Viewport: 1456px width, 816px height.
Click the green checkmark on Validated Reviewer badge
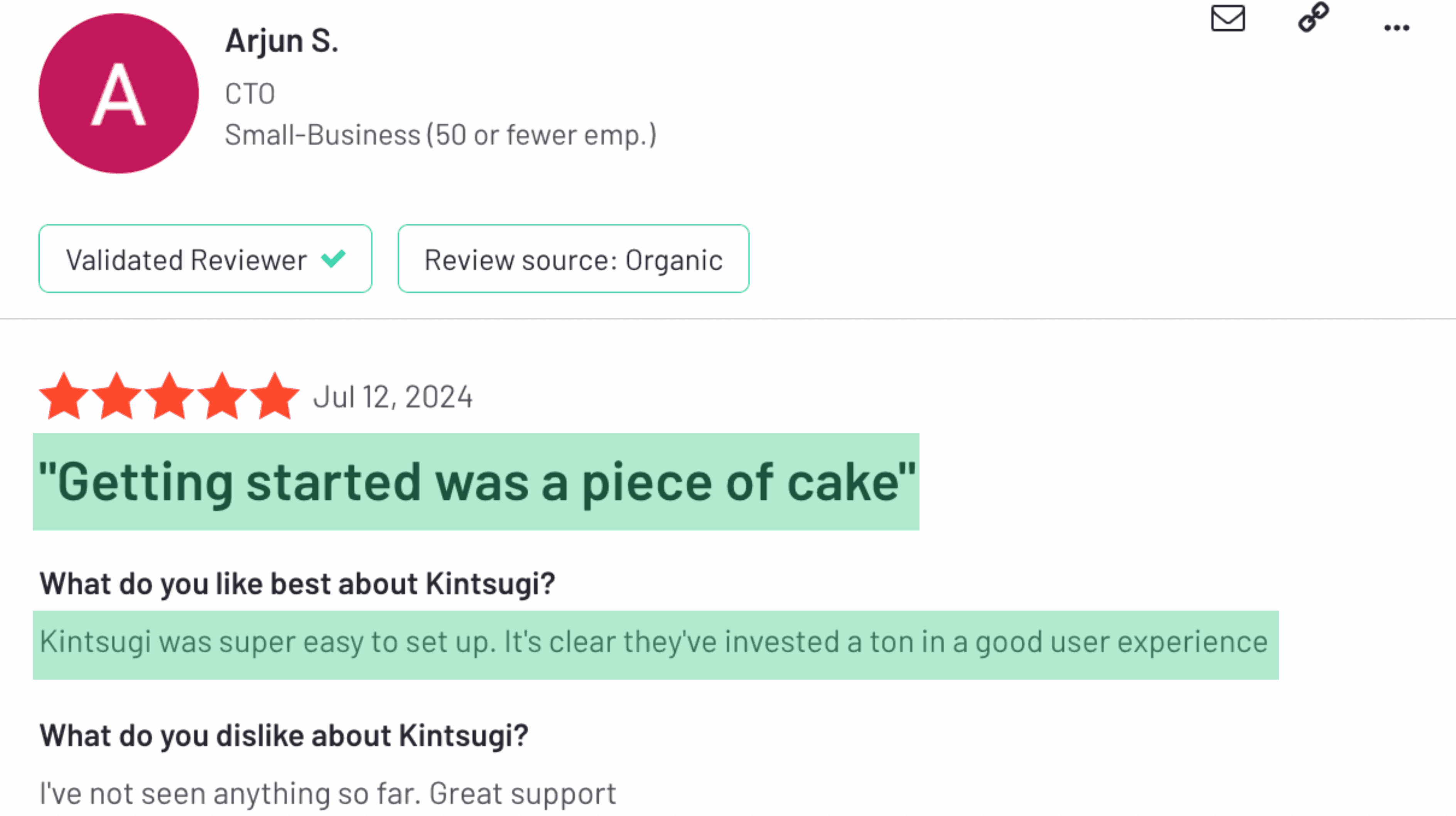click(x=334, y=259)
